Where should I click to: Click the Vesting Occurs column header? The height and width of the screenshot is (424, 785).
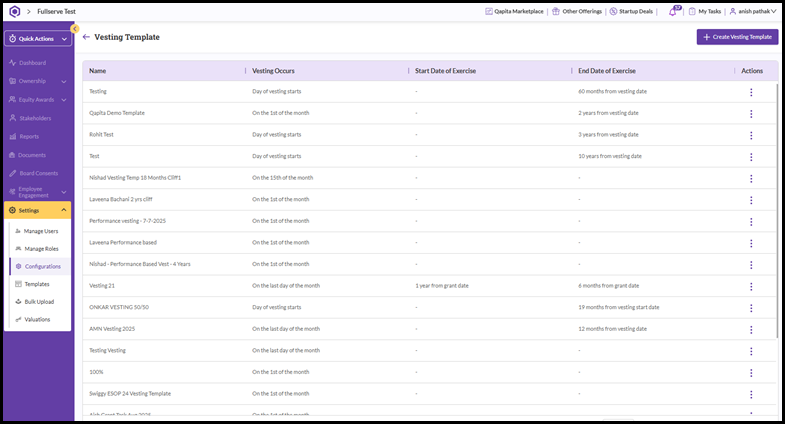point(273,71)
